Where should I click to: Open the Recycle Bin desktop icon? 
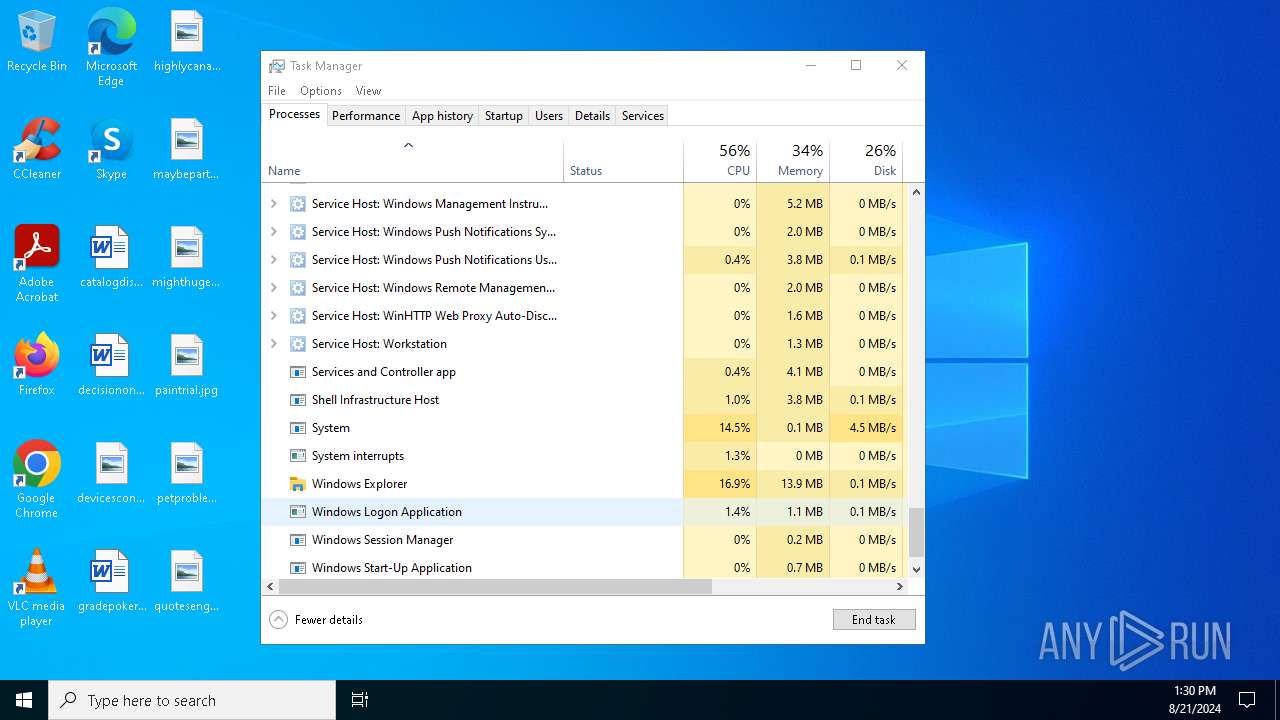(37, 41)
